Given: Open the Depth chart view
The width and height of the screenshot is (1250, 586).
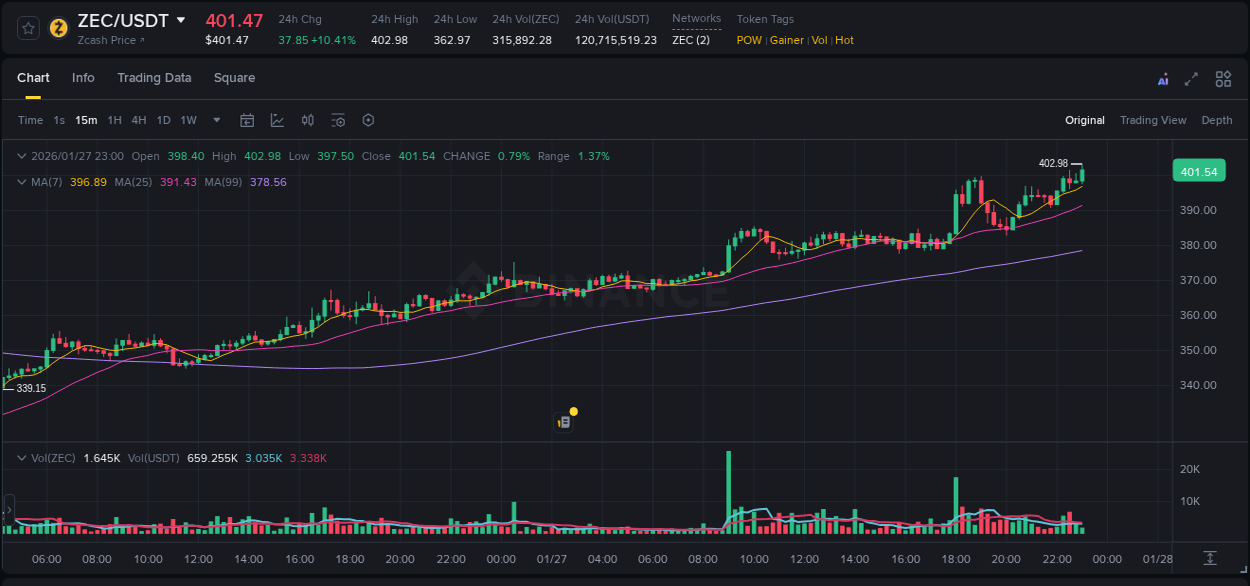Looking at the screenshot, I should click(x=1216, y=120).
